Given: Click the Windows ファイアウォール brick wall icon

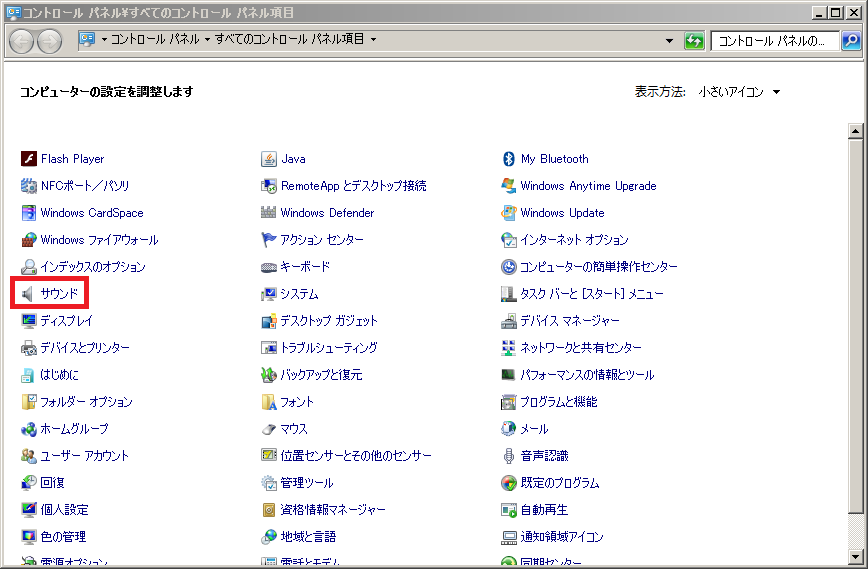Looking at the screenshot, I should point(29,240).
